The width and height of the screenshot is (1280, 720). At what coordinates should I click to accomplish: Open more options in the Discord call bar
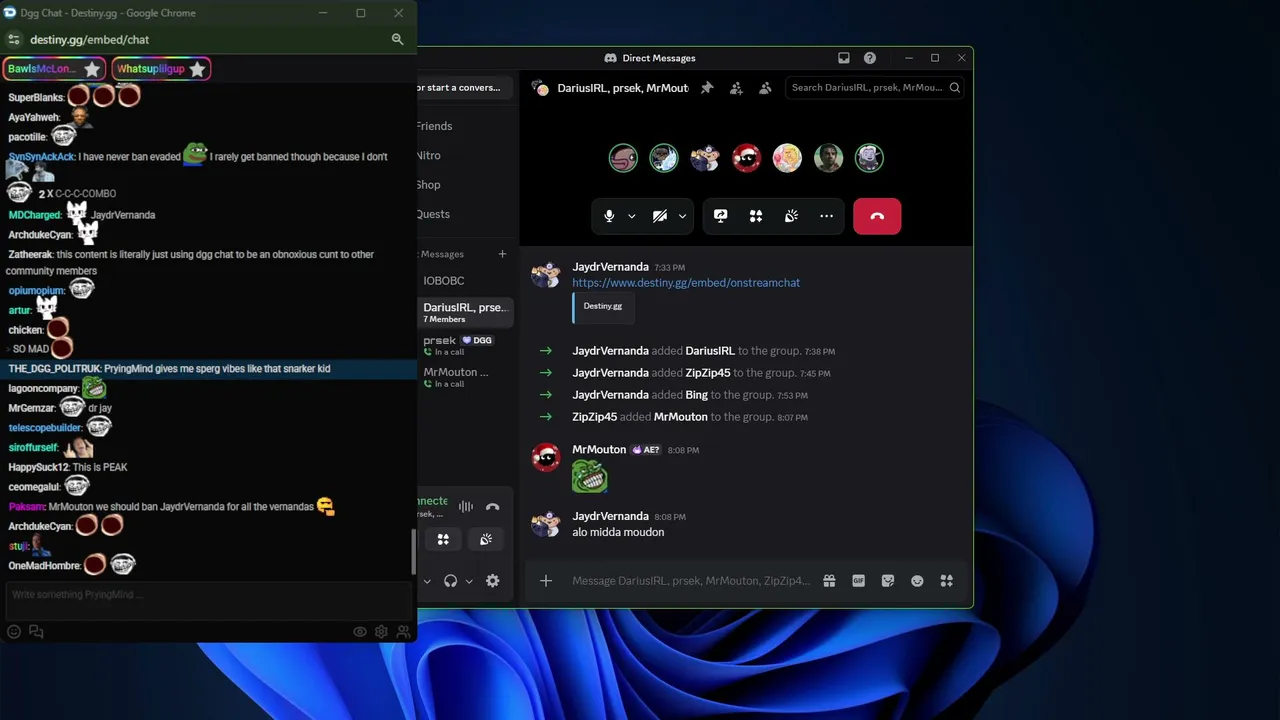pos(826,216)
